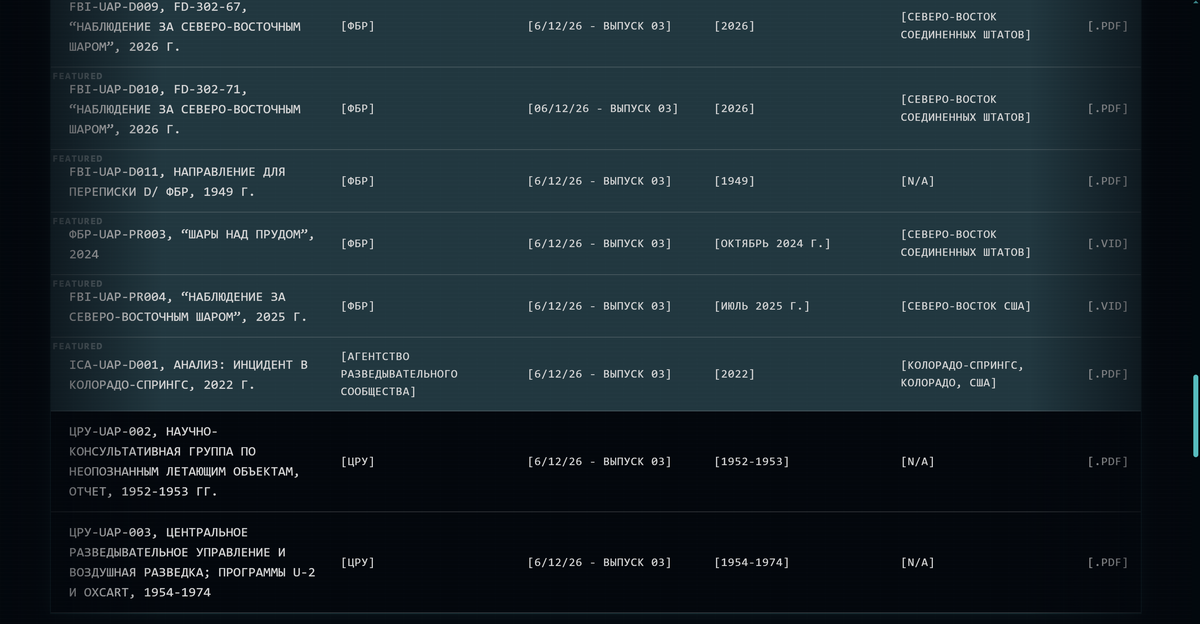Click location cell in FBI-UAP-D009 row
The height and width of the screenshot is (624, 1200).
tap(966, 26)
